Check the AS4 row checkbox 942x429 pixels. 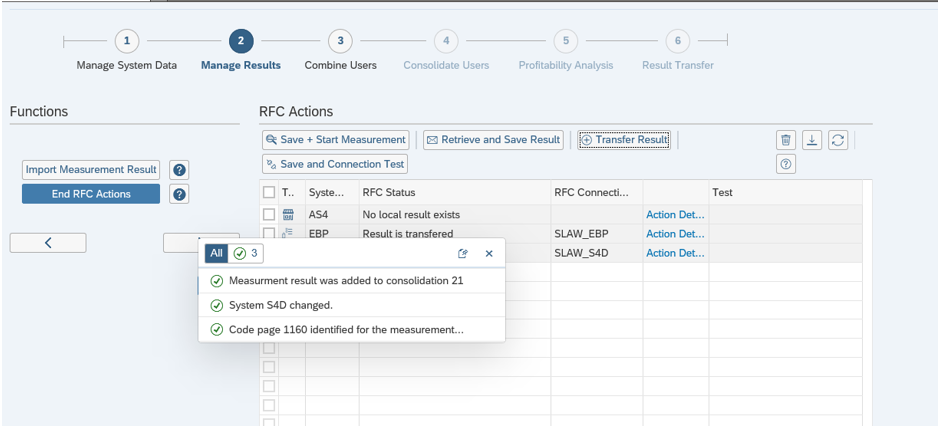[269, 214]
